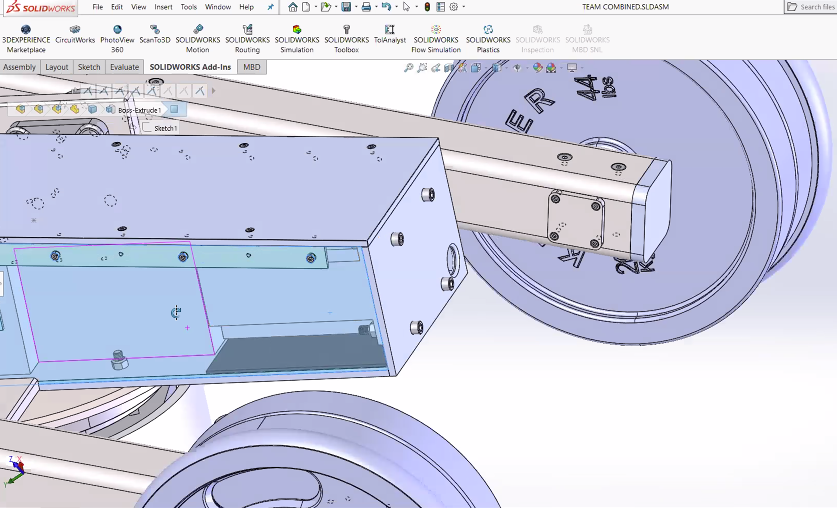Screen dimensions: 837x508
Task: Expand the Options gear dropdown arrow
Action: 464,7
